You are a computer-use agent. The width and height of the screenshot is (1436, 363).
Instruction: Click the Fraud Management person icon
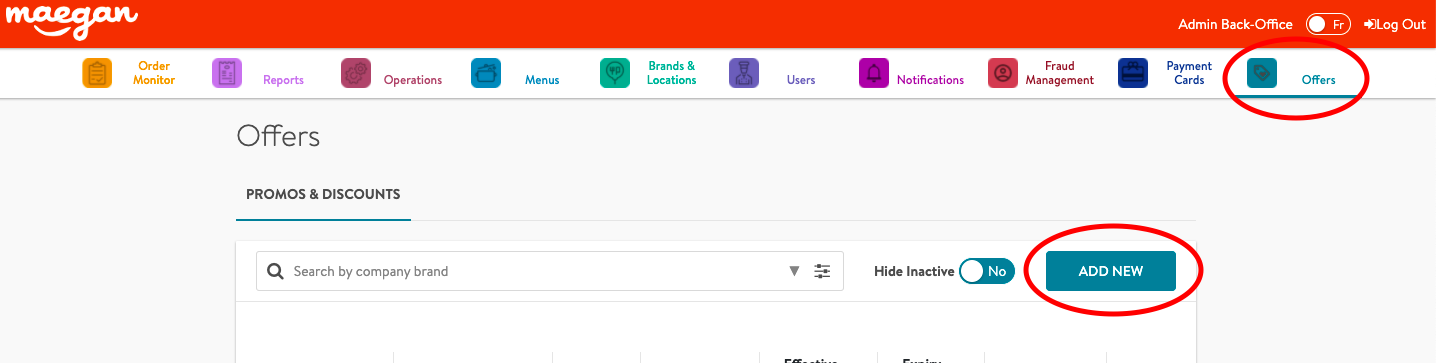click(1003, 73)
